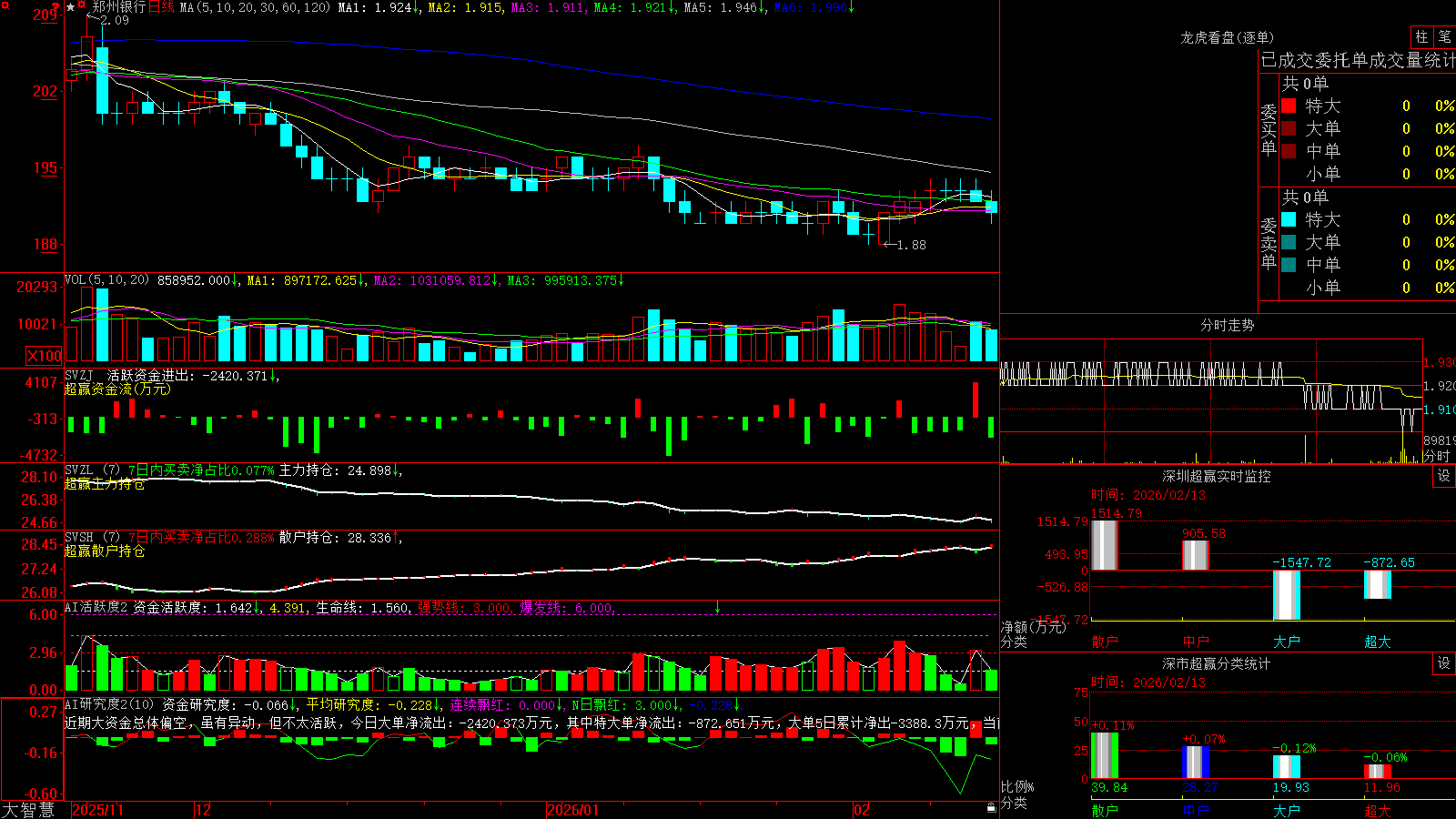Click the 主力持仓: 24.898 value
This screenshot has width=1456, height=819.
[336, 470]
